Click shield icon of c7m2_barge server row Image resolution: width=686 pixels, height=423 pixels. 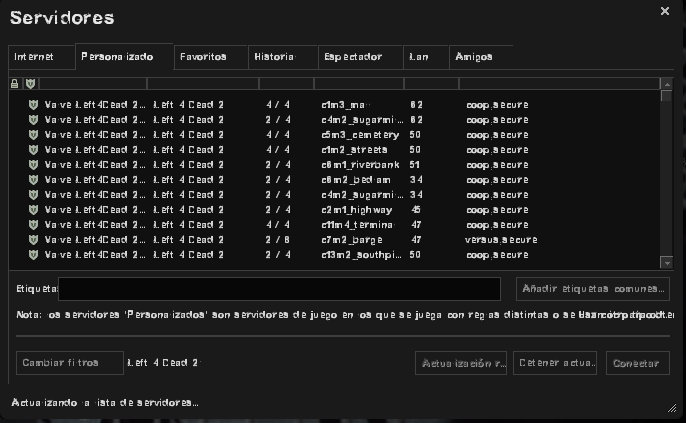pyautogui.click(x=33, y=240)
